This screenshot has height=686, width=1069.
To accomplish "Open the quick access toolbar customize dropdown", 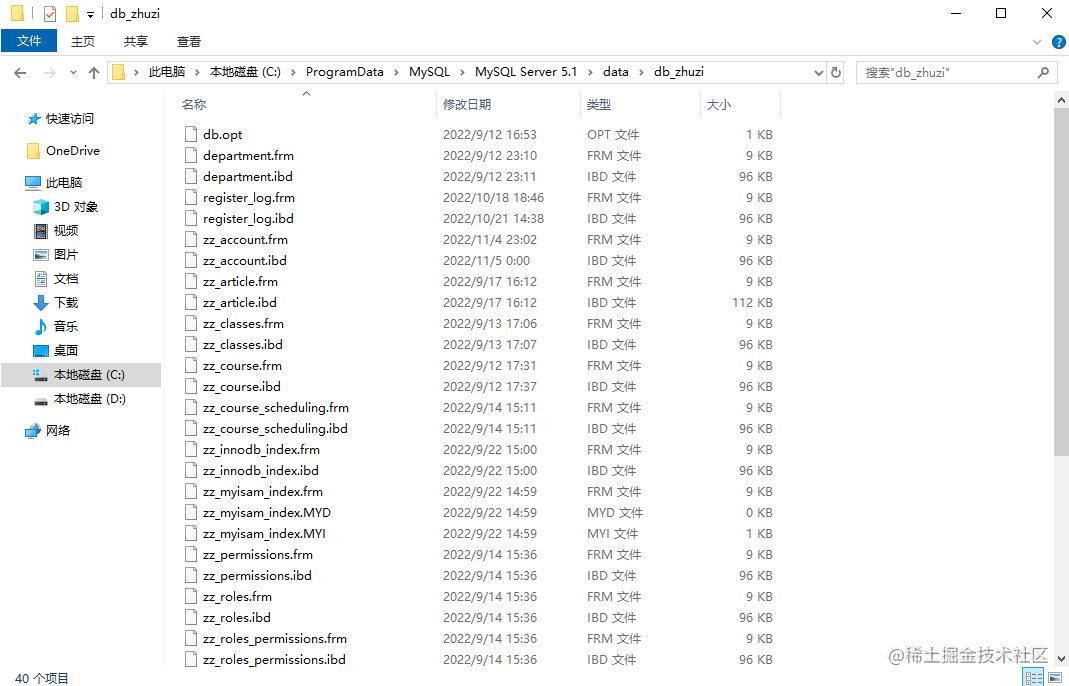I will 90,14.
